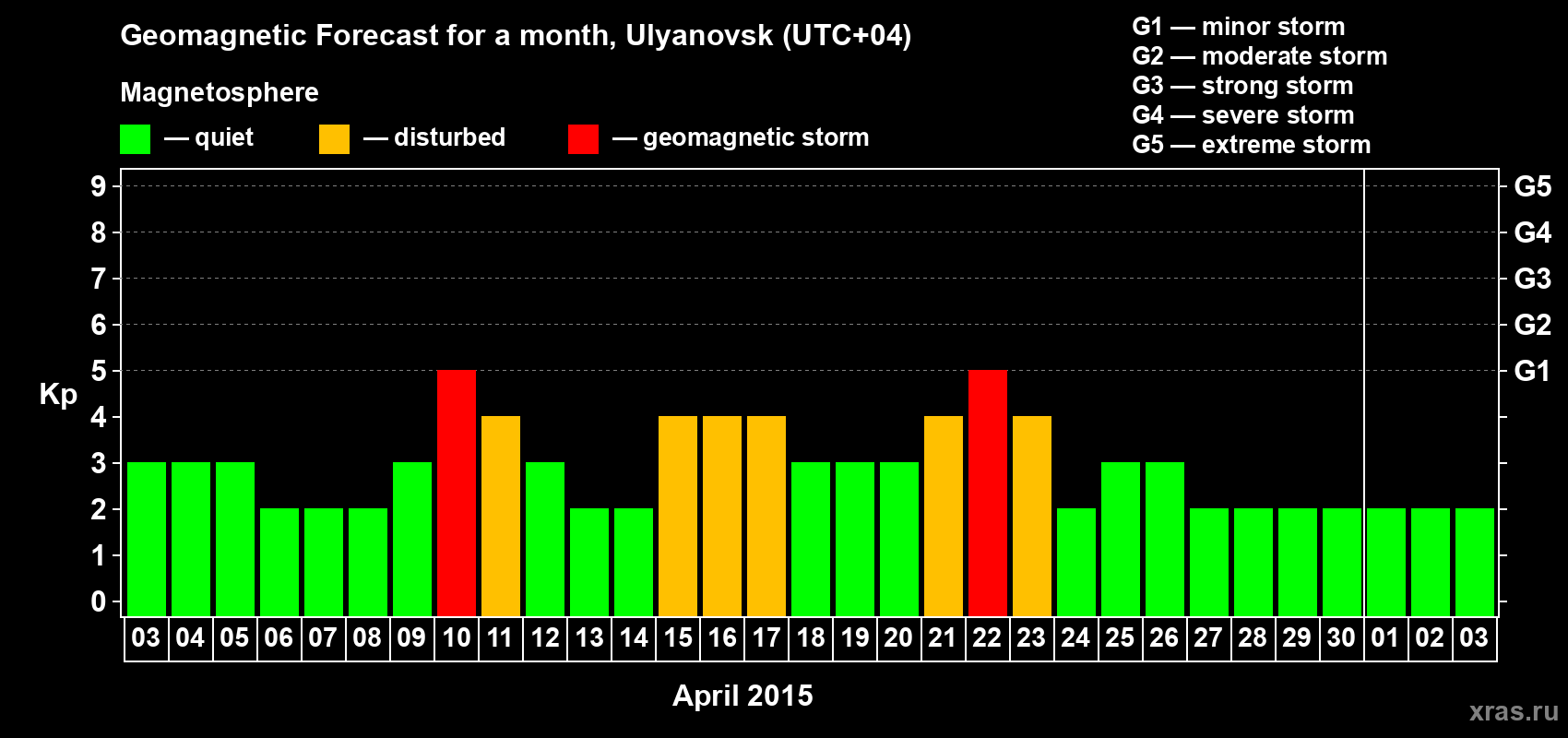Click the date label 08 on the axis

(367, 637)
